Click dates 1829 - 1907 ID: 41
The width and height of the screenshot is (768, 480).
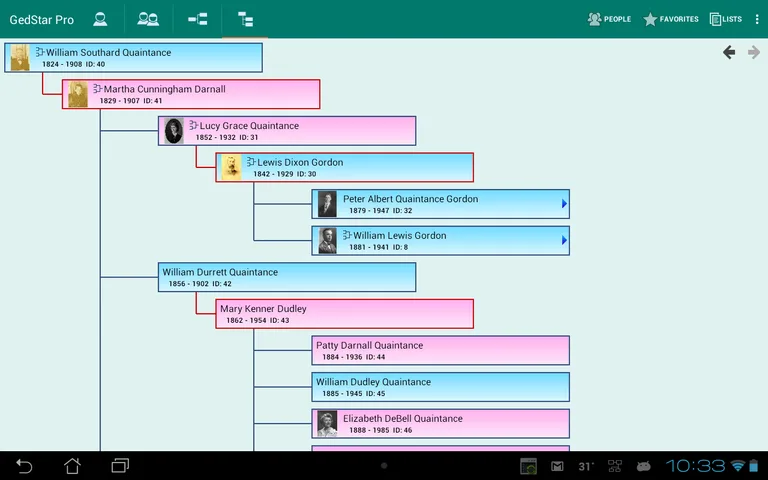(x=131, y=101)
